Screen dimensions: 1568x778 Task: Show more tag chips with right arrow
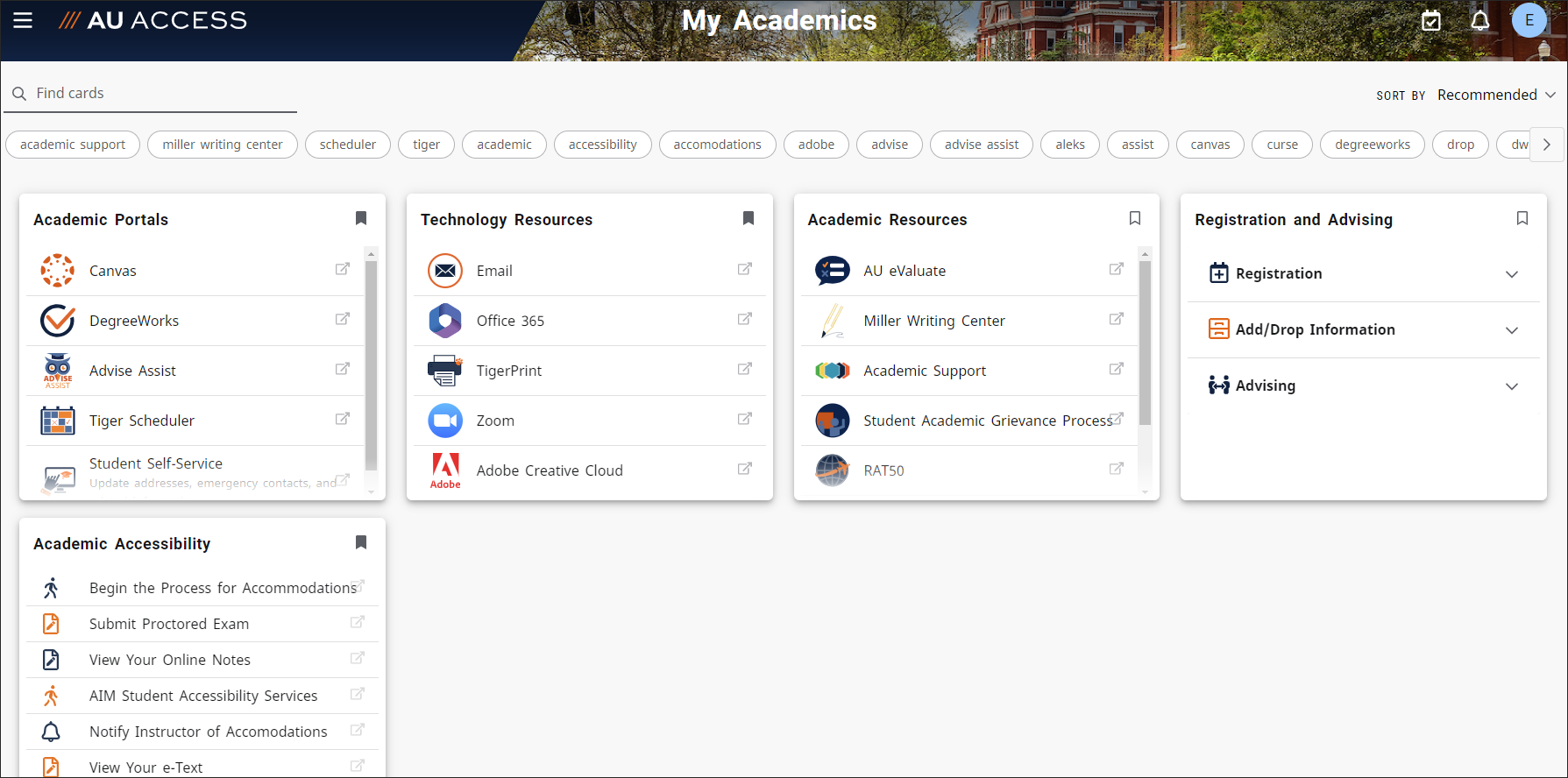(1547, 145)
